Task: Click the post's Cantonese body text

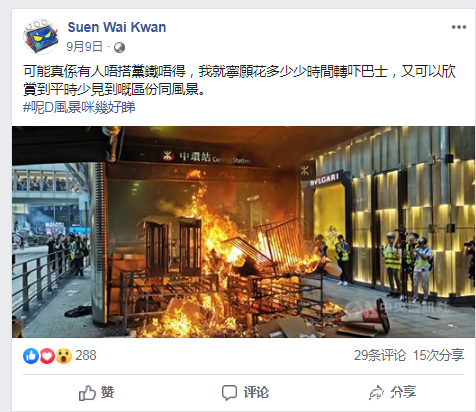Action: pos(239,80)
